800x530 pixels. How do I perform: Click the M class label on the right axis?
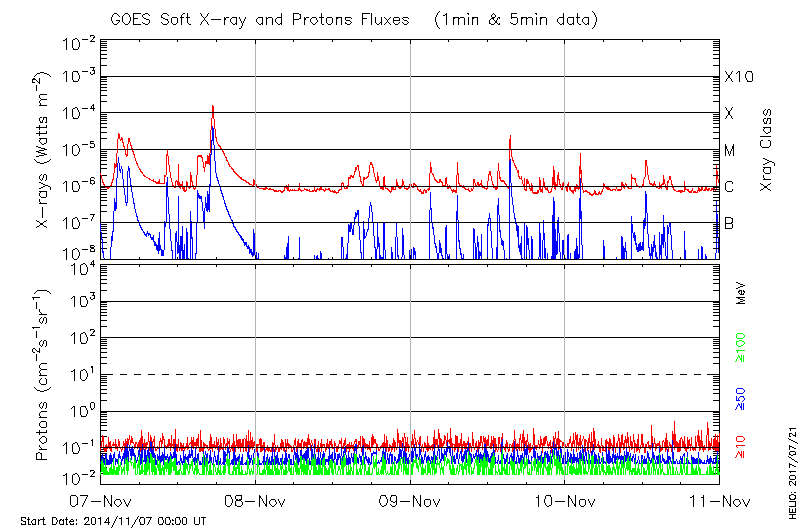[730, 151]
